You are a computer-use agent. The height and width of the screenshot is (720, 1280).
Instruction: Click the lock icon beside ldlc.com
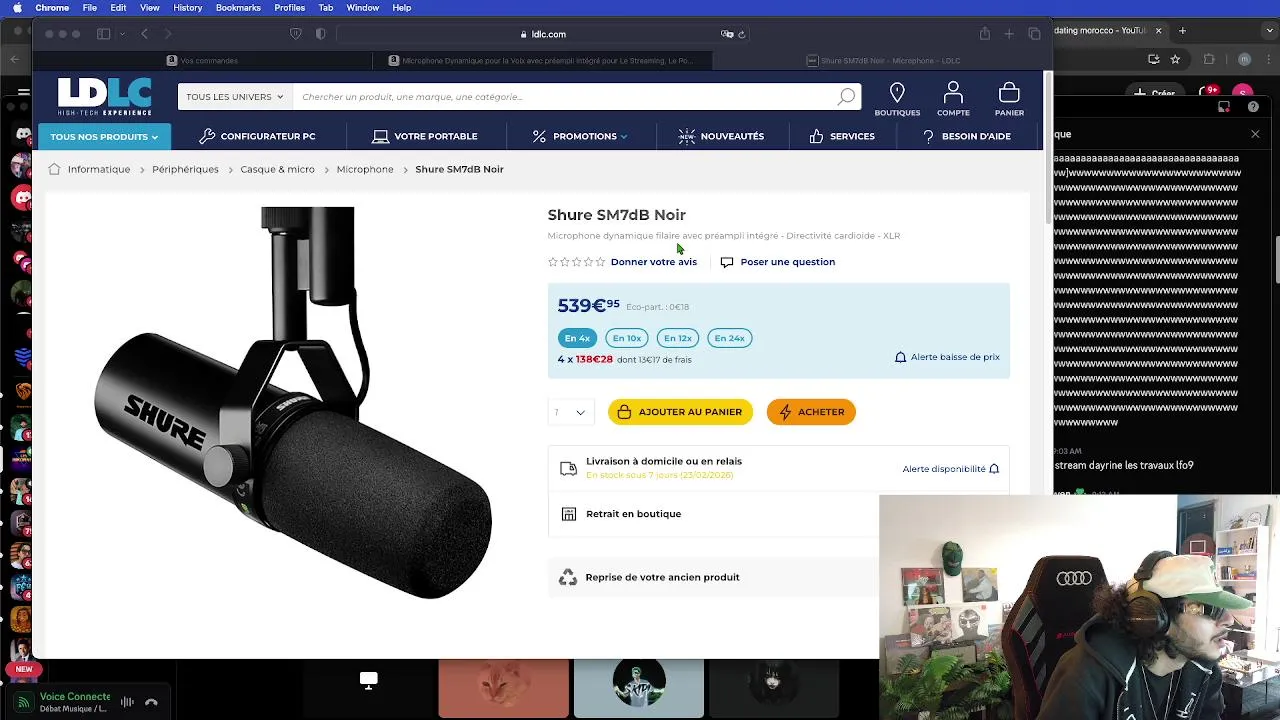point(524,34)
